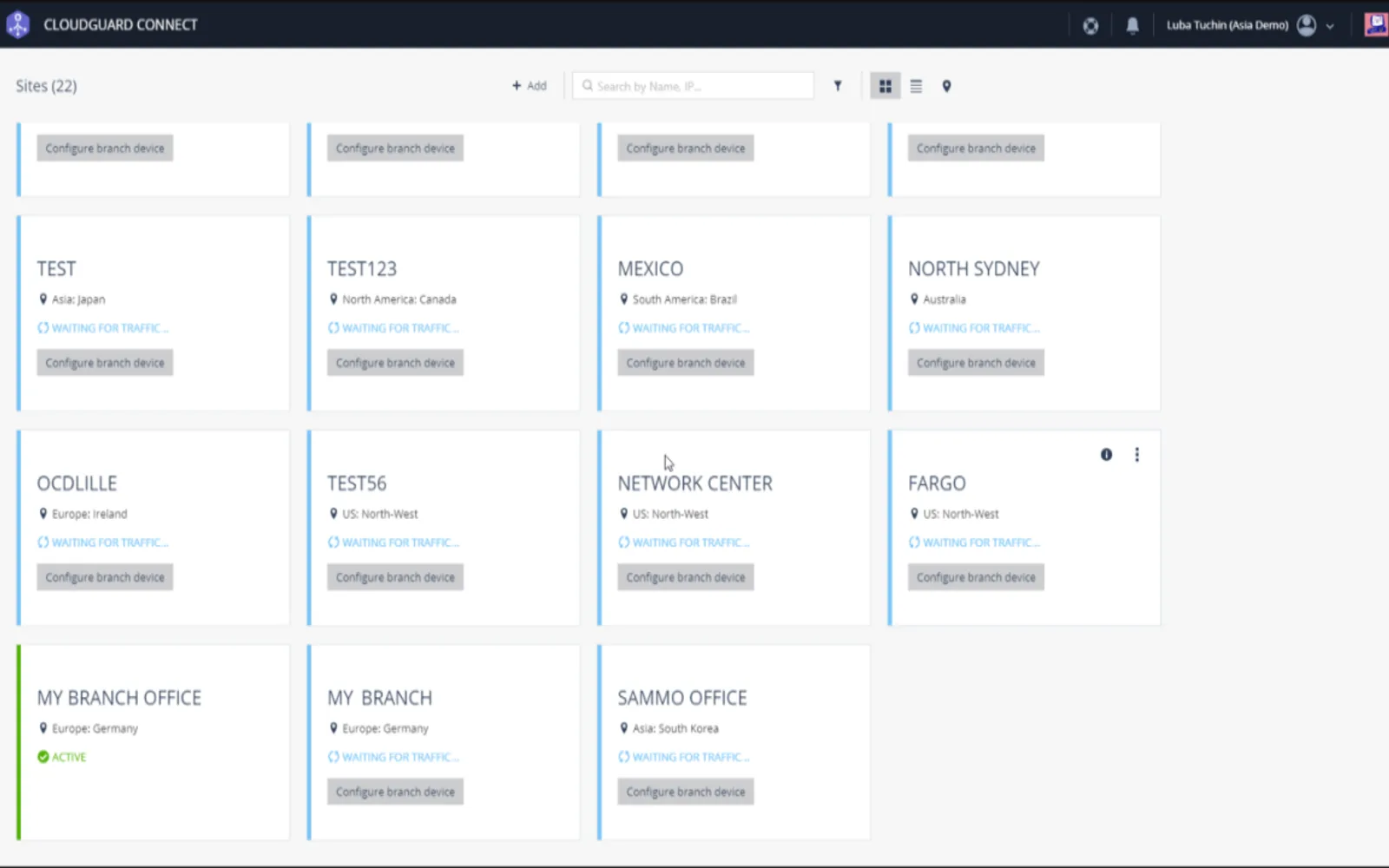
Task: Configure branch device for NORTH SYDNEY
Action: [x=976, y=363]
